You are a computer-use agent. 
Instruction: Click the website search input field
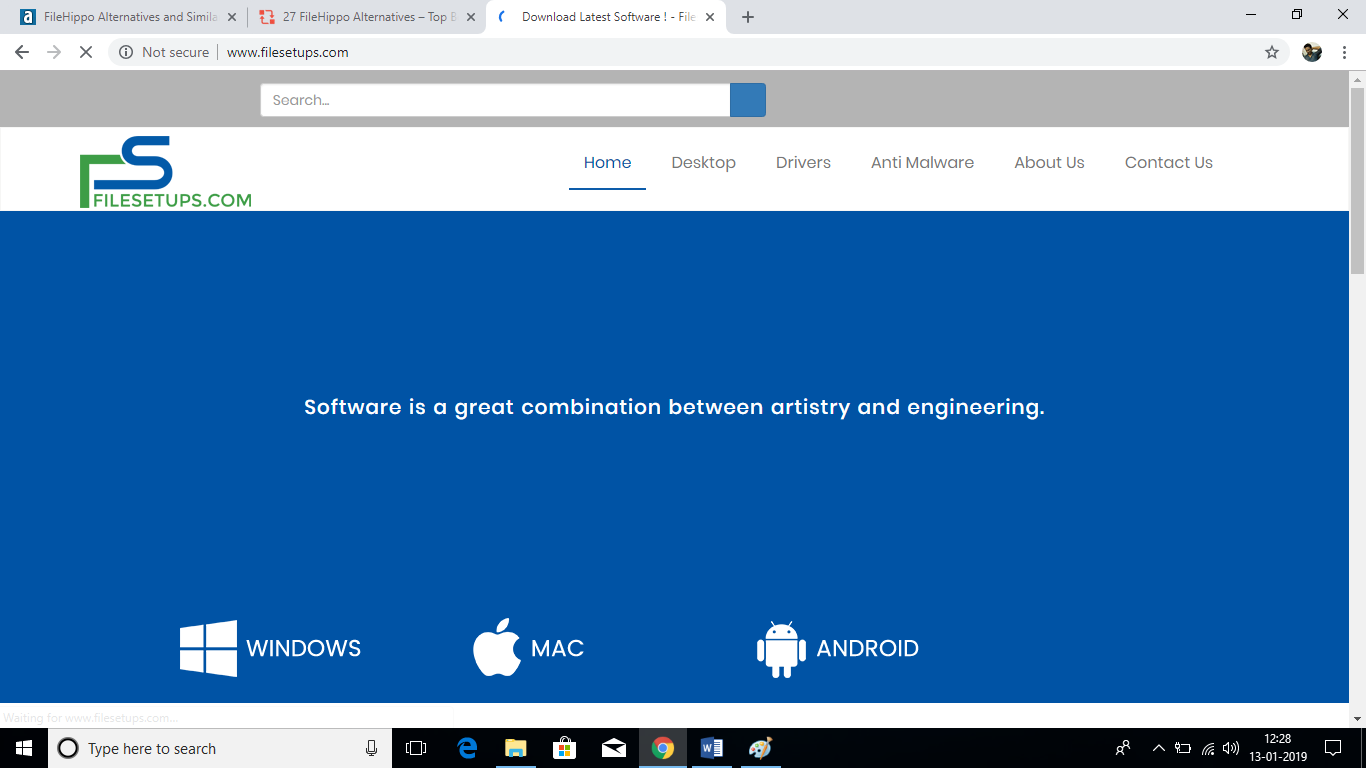click(495, 100)
